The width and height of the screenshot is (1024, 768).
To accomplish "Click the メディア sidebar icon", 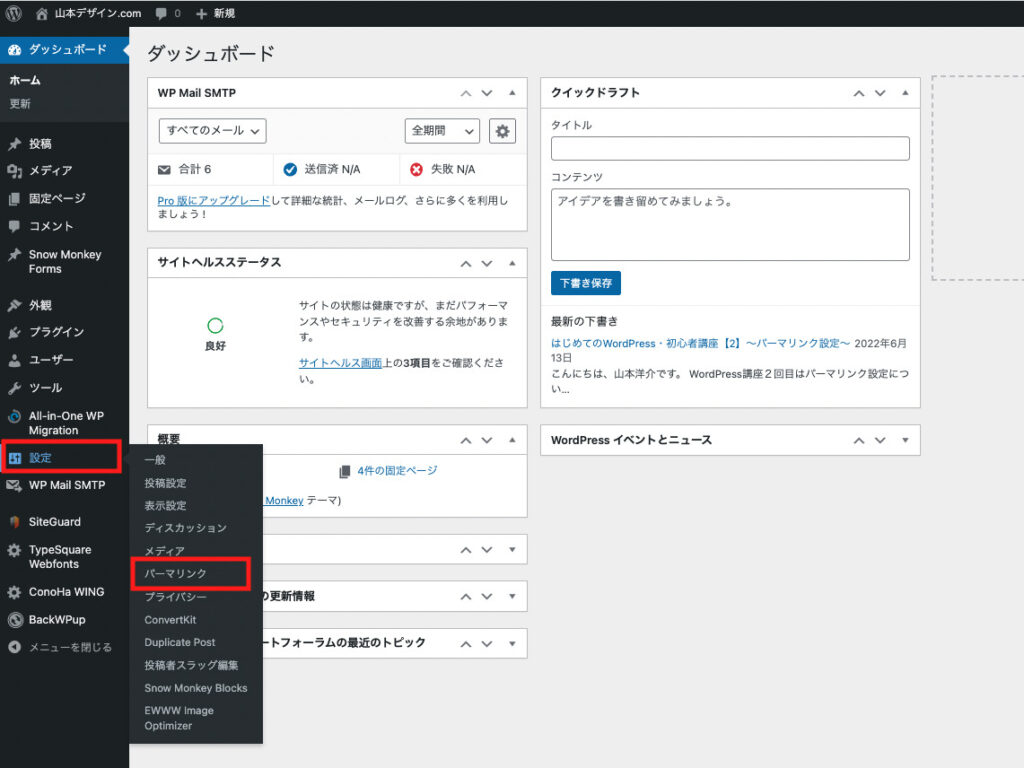I will point(14,170).
